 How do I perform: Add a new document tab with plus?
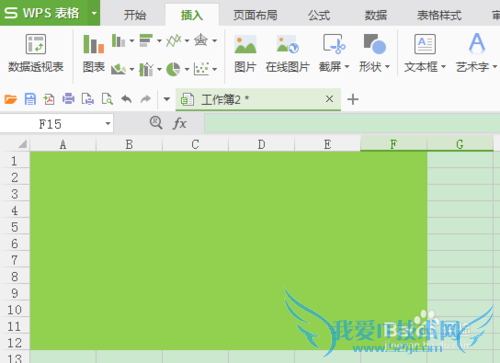tap(353, 99)
